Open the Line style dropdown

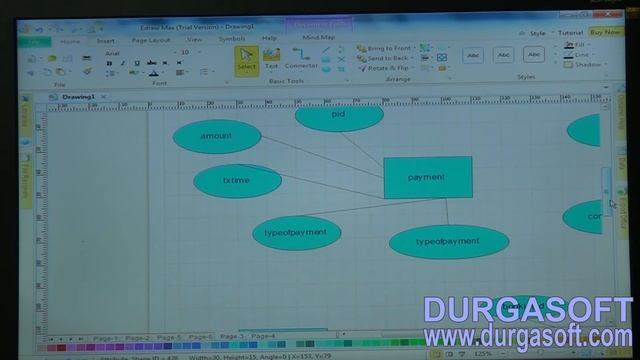tap(579, 54)
